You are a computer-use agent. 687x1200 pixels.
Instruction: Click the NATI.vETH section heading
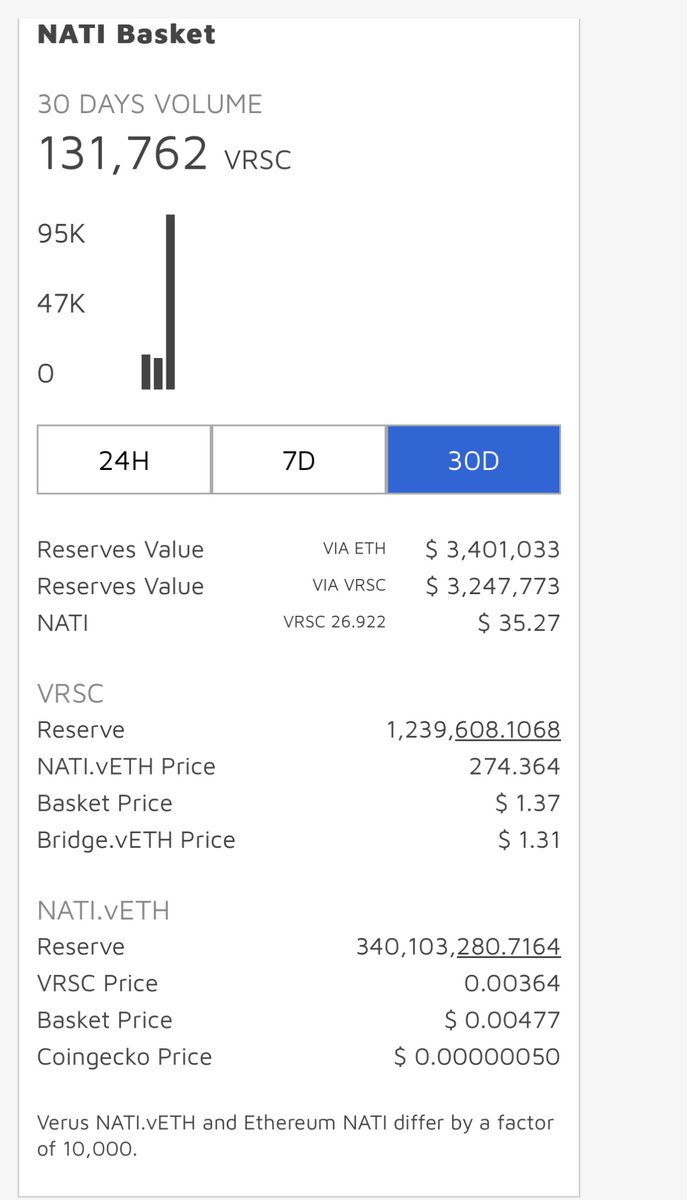click(103, 911)
